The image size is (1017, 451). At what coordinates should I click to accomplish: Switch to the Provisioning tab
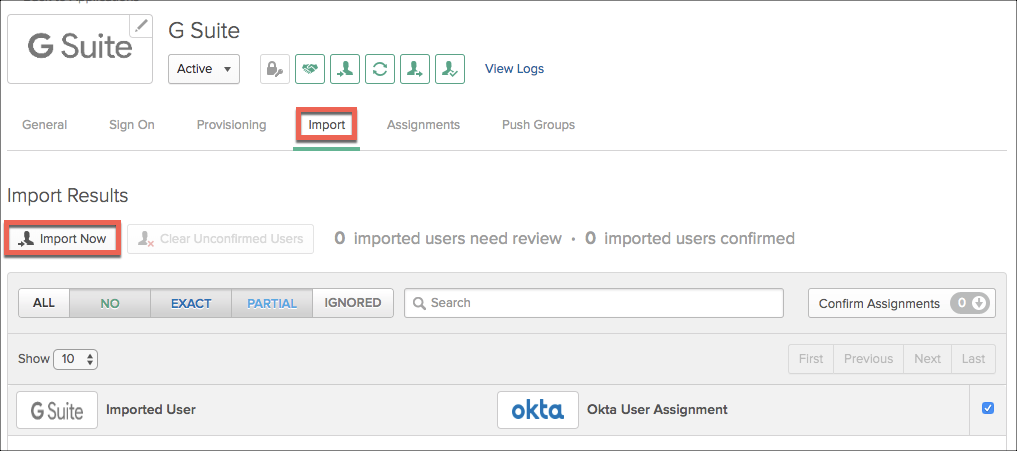point(232,125)
